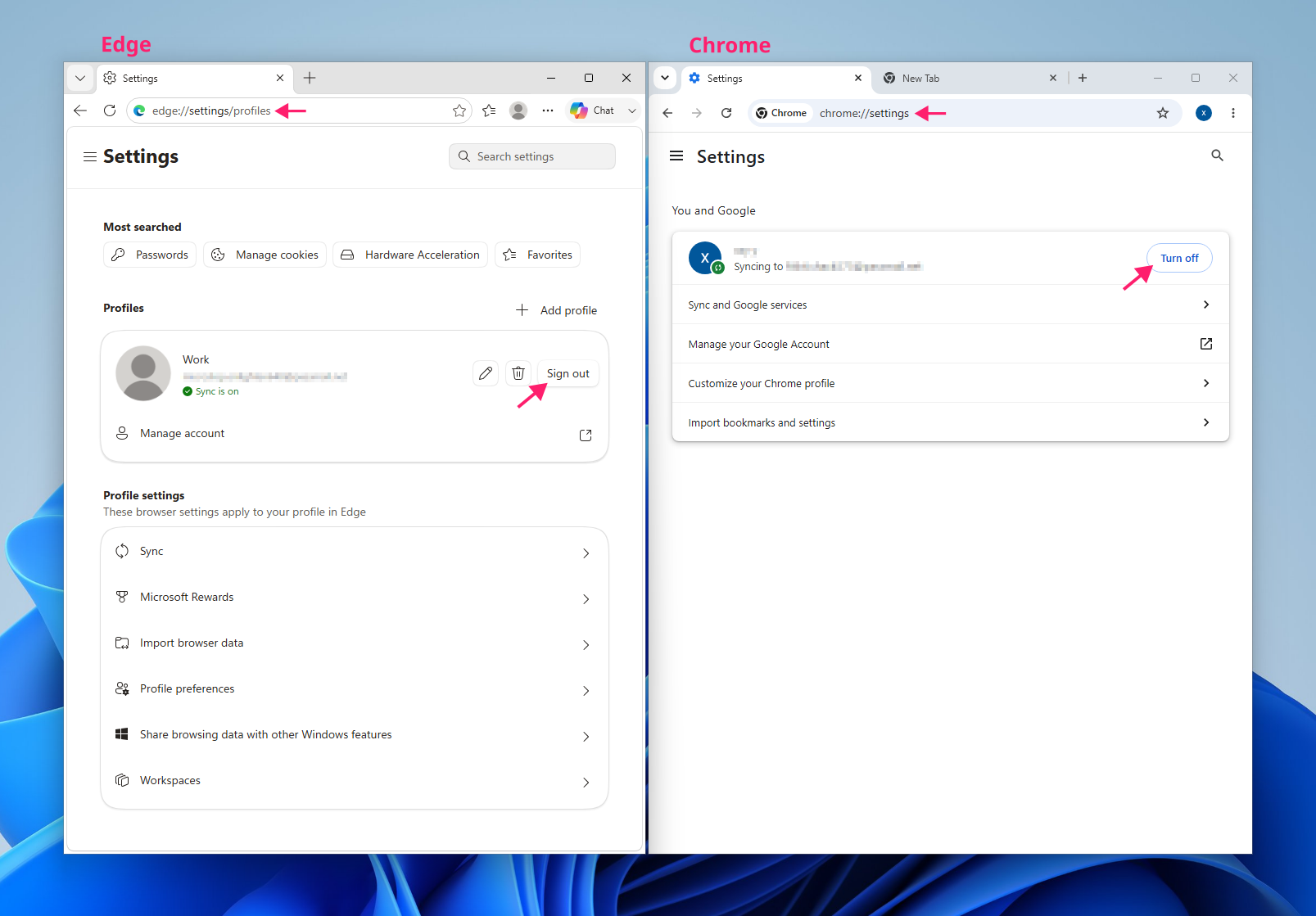
Task: Go forward in Chrome
Action: (x=697, y=113)
